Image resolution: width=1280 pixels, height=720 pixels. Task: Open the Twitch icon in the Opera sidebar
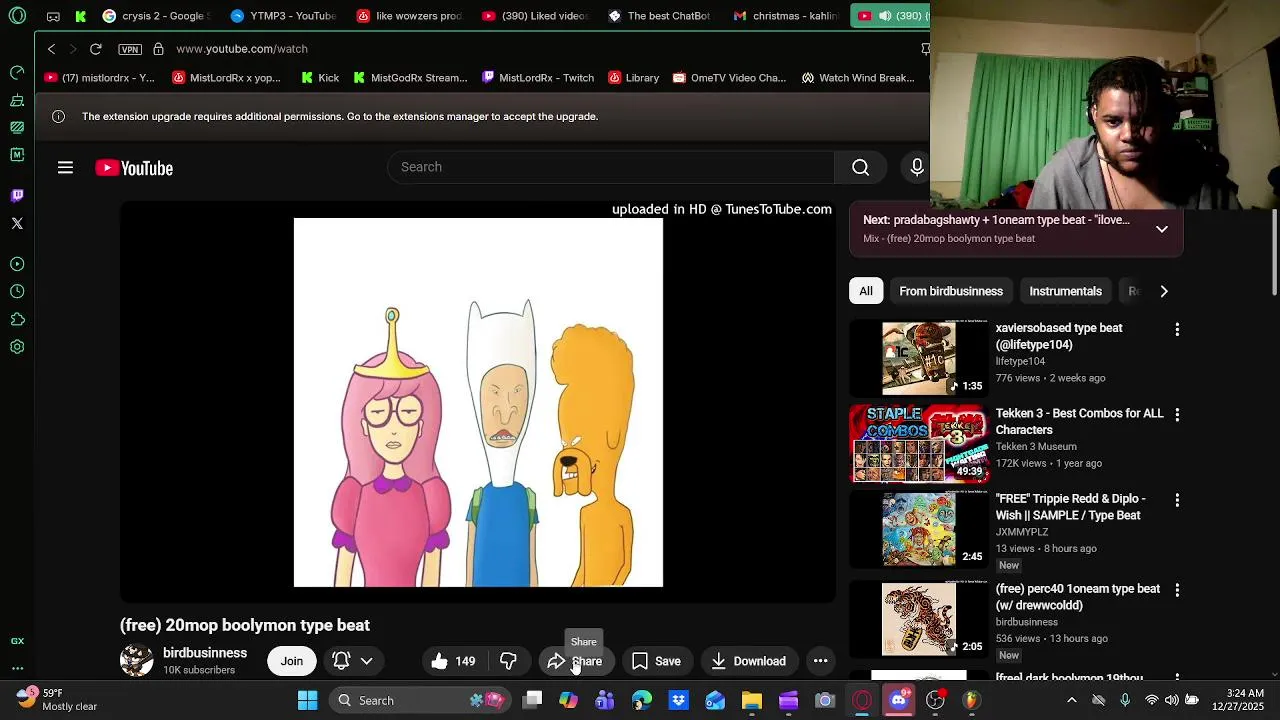coord(17,195)
